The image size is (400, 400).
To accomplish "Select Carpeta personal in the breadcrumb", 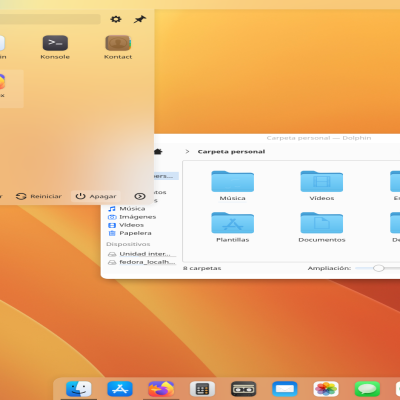I will pos(231,152).
